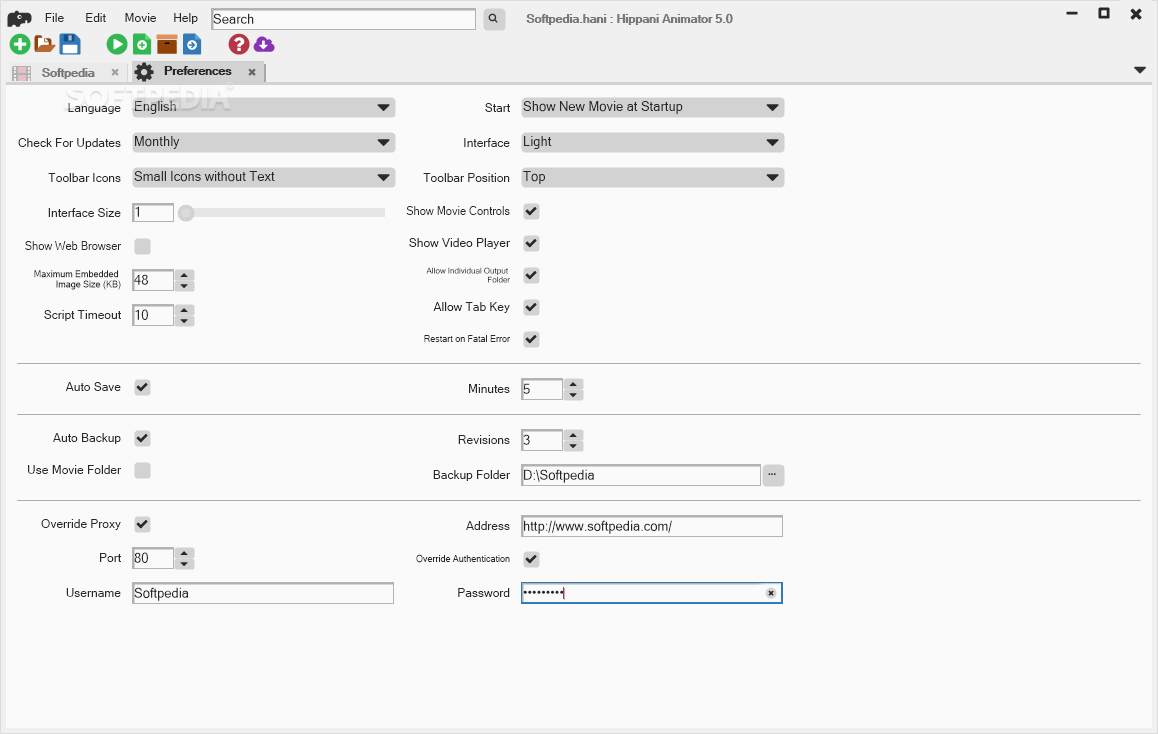
Task: Toggle the Override Proxy checkbox
Action: coord(143,524)
